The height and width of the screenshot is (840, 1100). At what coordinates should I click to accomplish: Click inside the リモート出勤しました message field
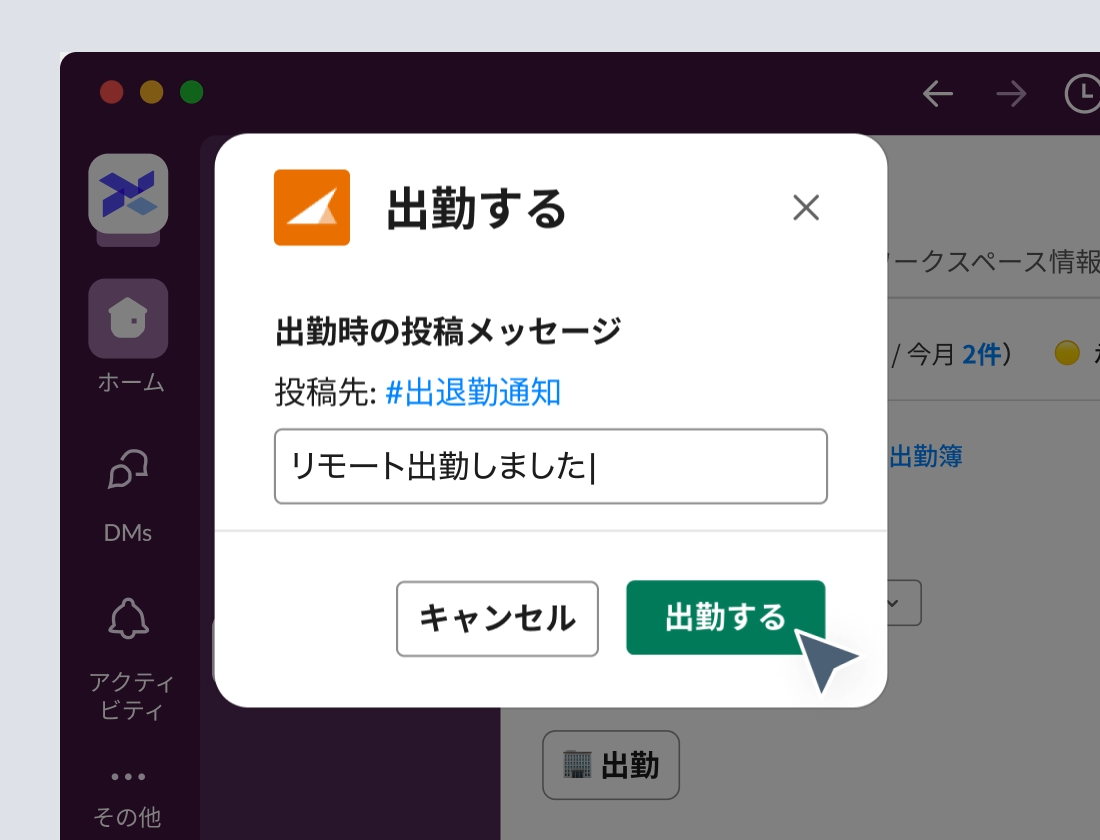pyautogui.click(x=550, y=466)
